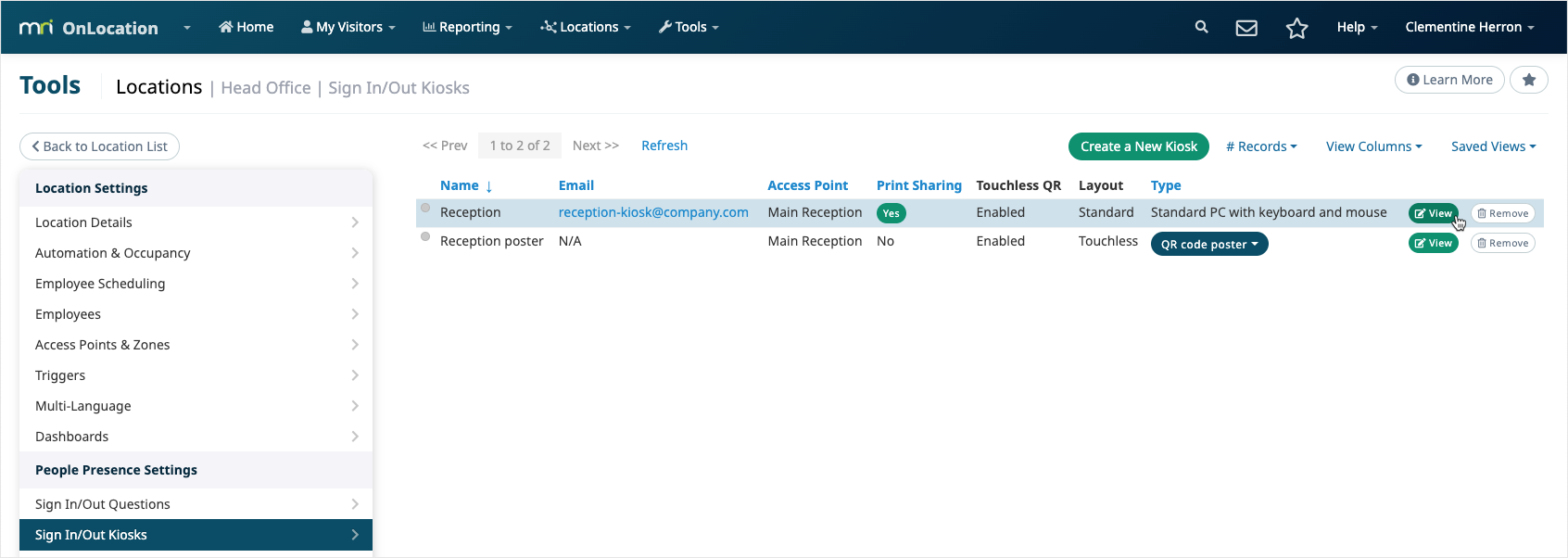Click the Touchless layout cell

(x=1108, y=241)
